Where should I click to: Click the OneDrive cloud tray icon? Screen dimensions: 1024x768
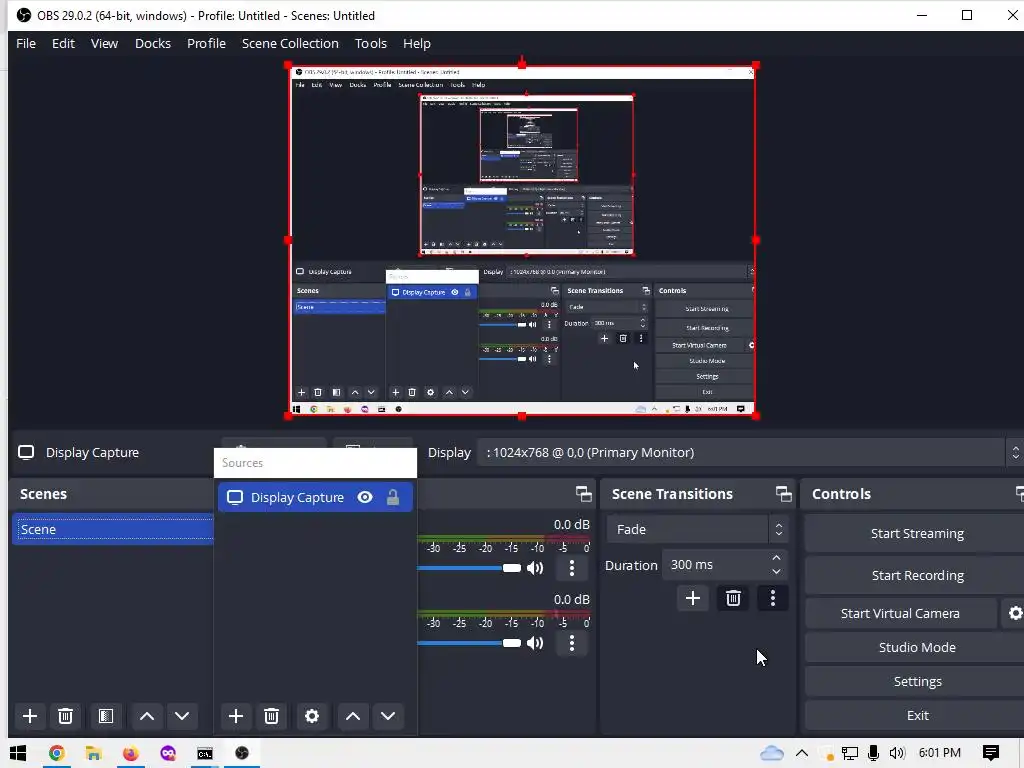[x=771, y=753]
